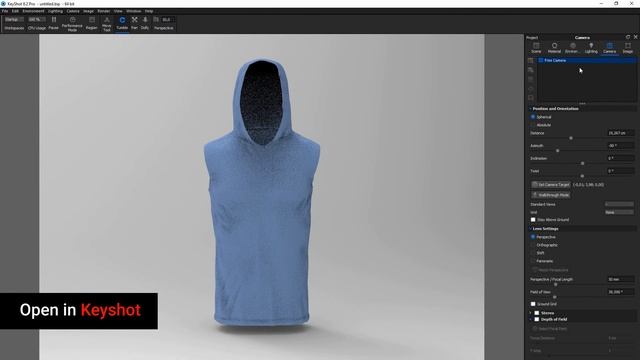Click the Pause render icon in toolbar
640x360 pixels.
coord(53,20)
